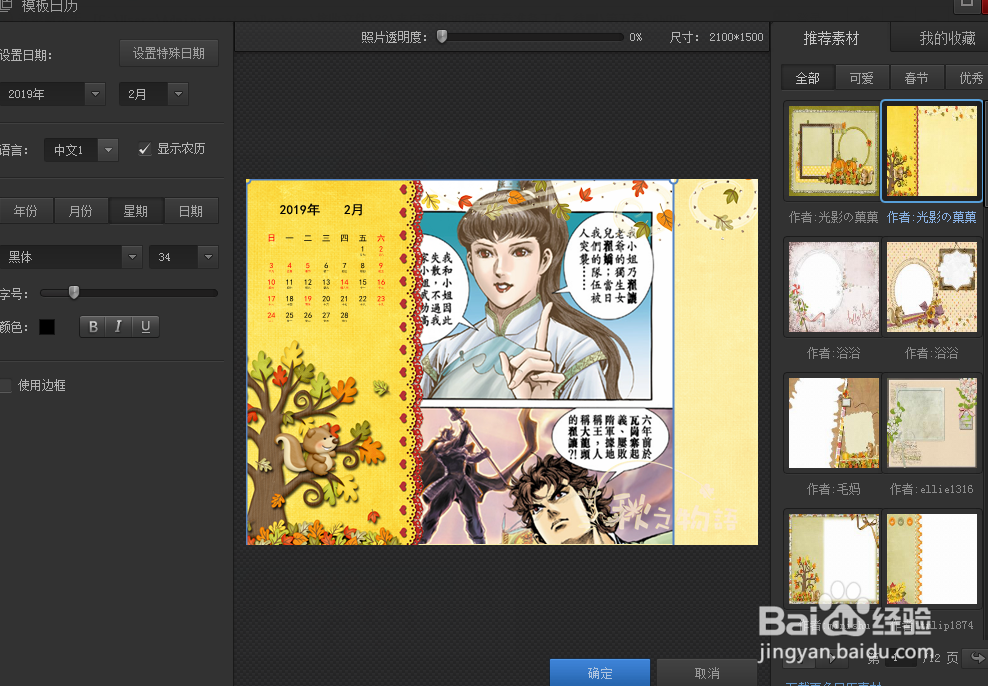Toggle italic I formatting
The width and height of the screenshot is (988, 686).
[x=118, y=326]
